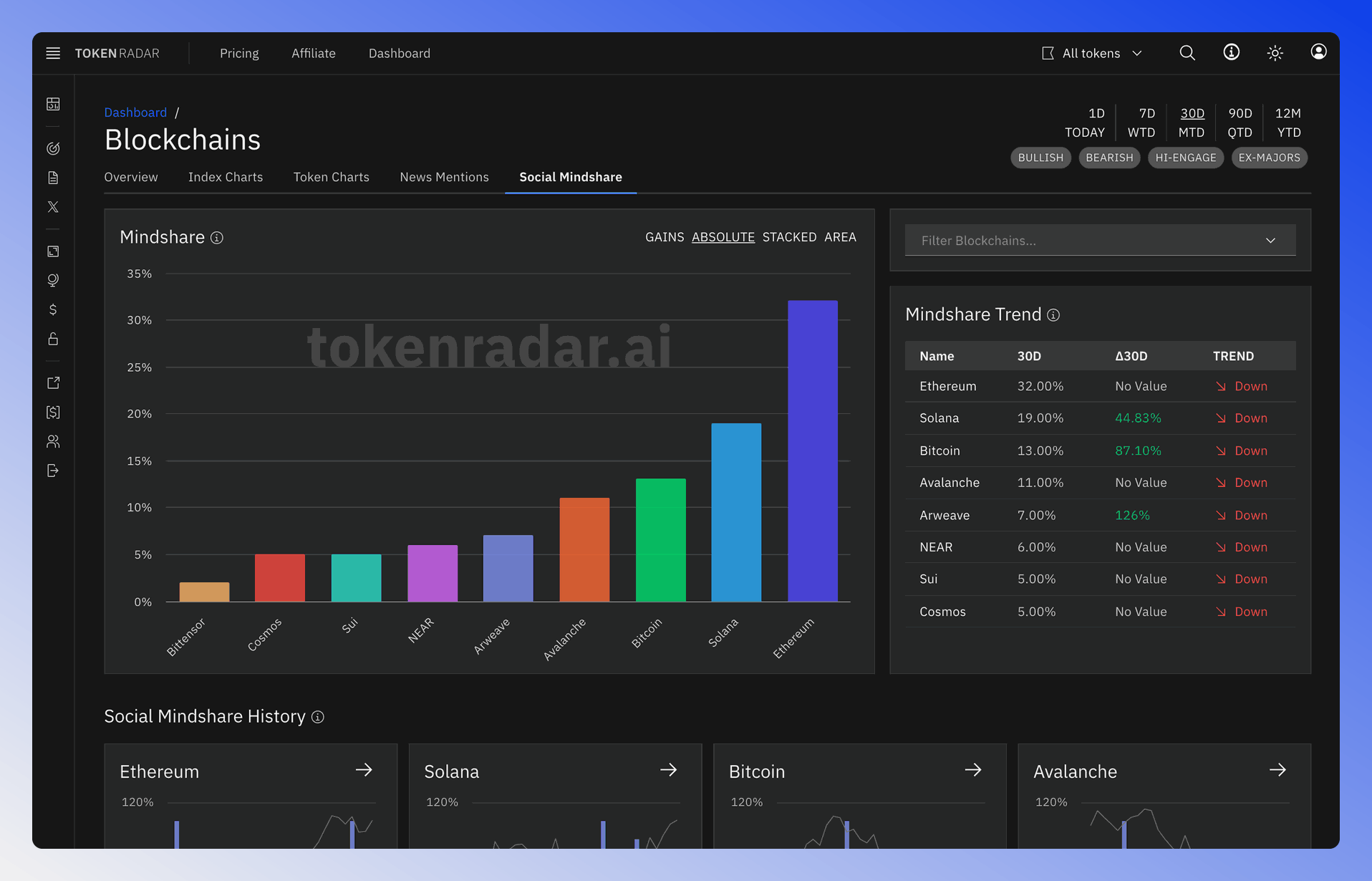Toggle the HI-ENGAGE filter chip
Image resolution: width=1372 pixels, height=881 pixels.
[x=1186, y=158]
